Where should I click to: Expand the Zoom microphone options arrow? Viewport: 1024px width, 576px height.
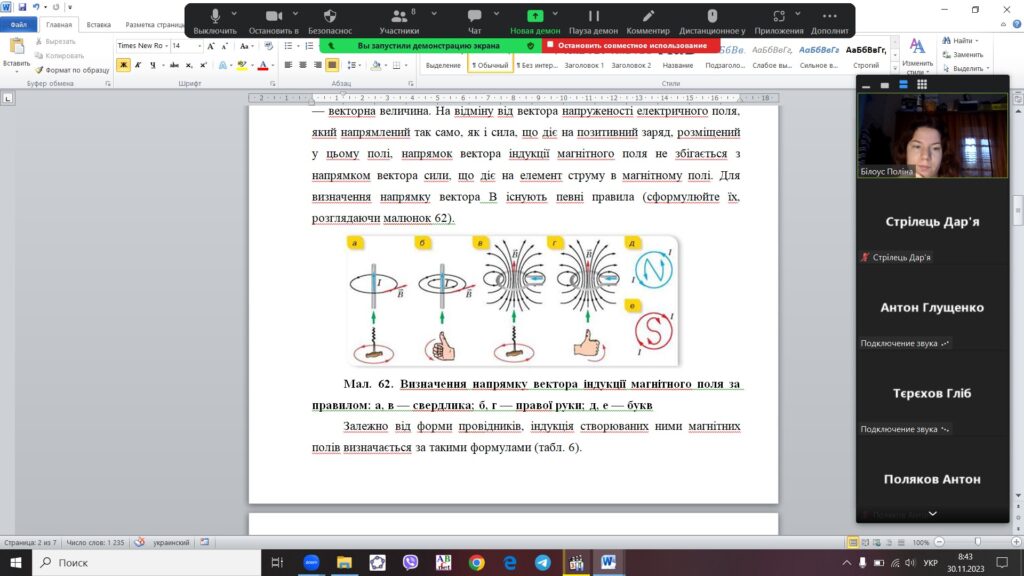click(x=234, y=14)
